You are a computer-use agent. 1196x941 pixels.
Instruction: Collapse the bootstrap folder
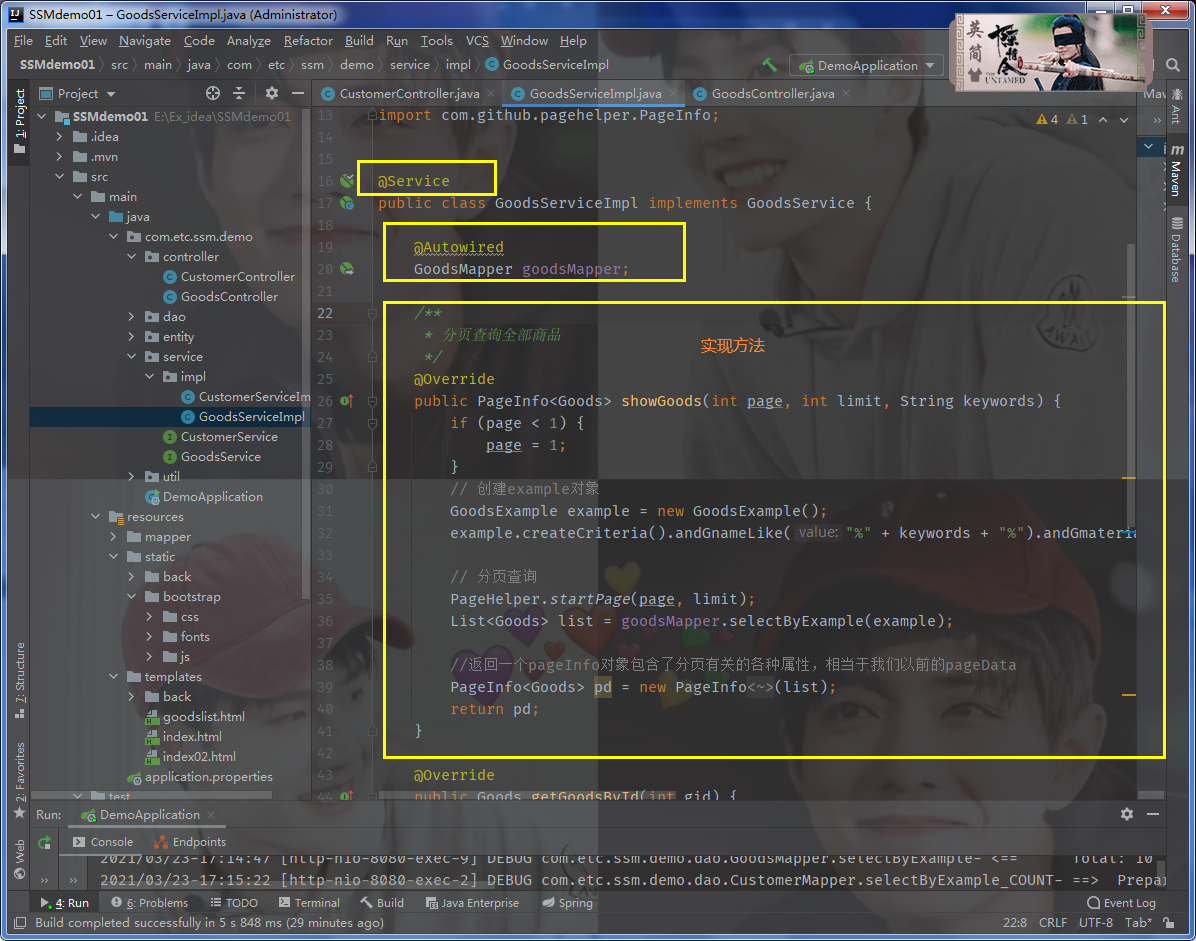tap(131, 597)
